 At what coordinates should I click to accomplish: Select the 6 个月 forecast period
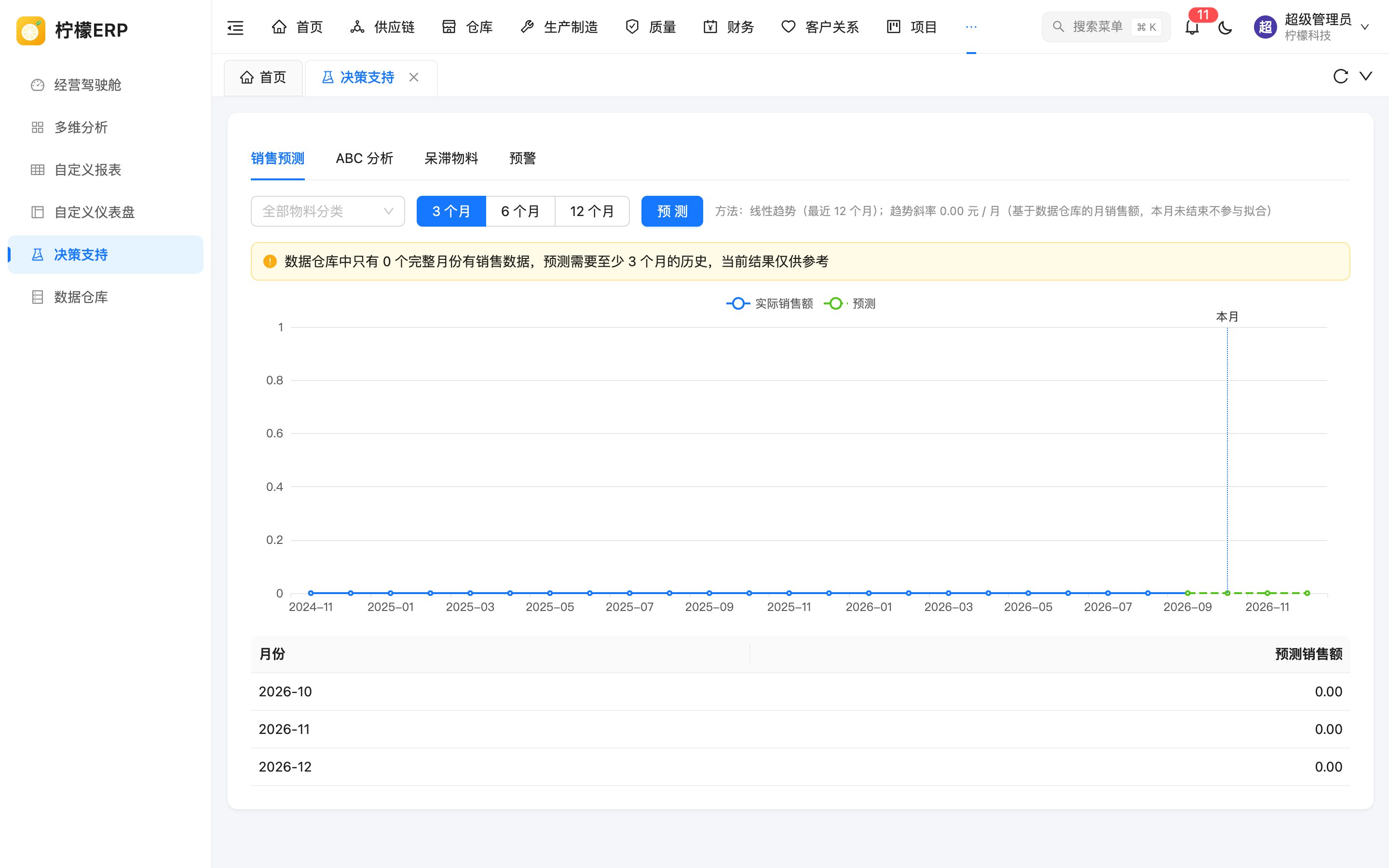click(x=520, y=211)
